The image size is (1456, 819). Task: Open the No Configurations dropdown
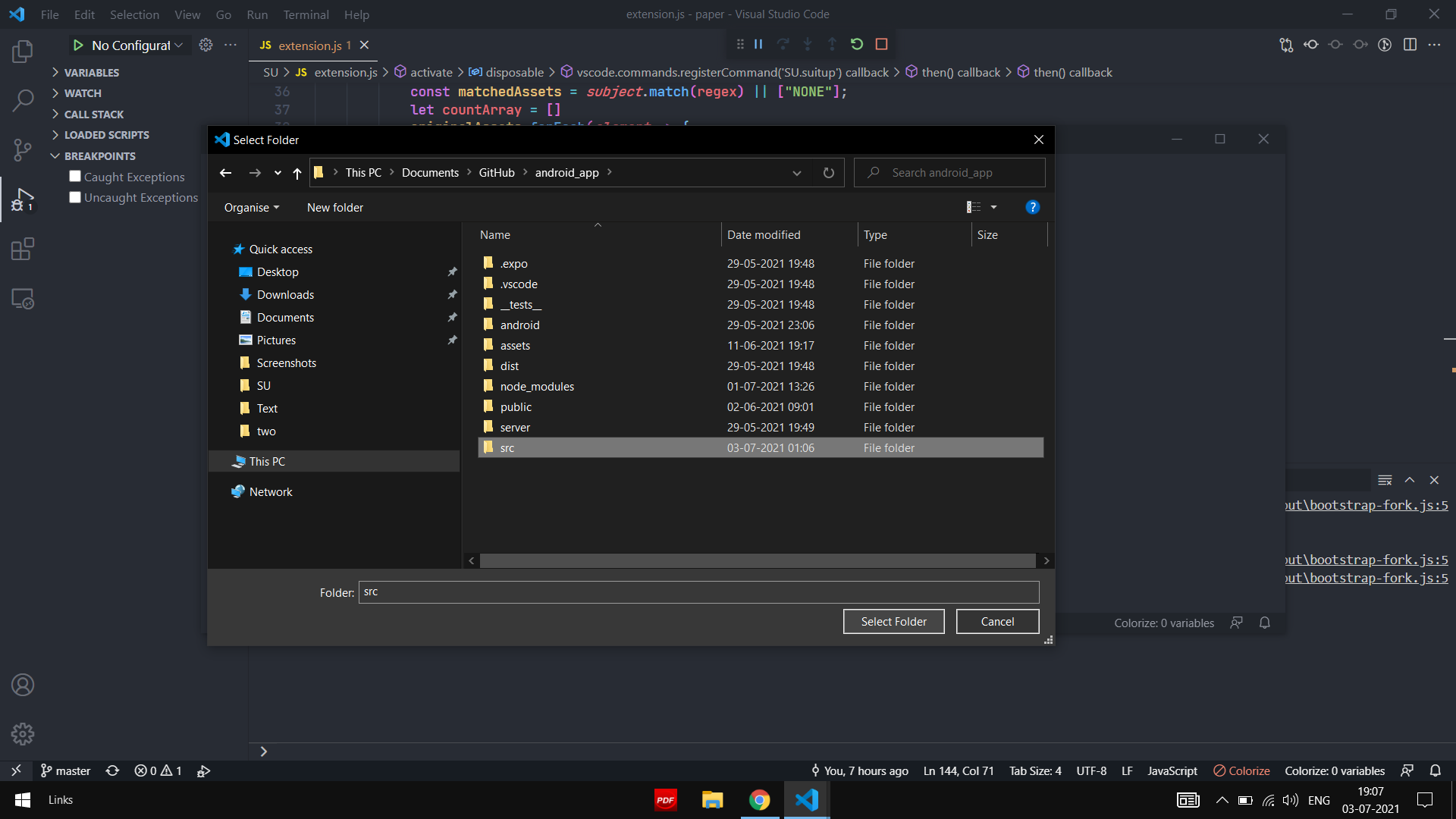[x=136, y=45]
